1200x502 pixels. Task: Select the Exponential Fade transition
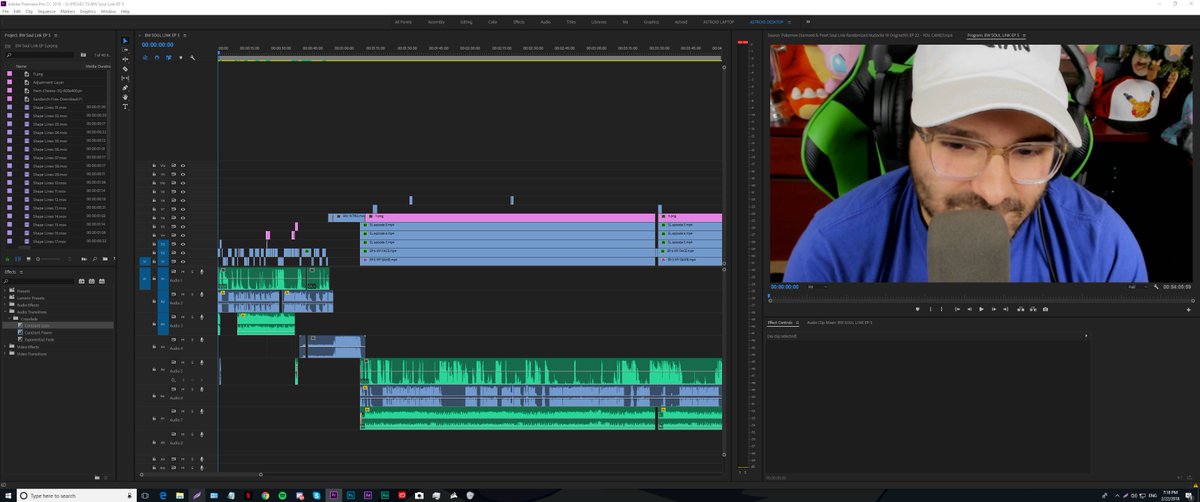[x=39, y=339]
